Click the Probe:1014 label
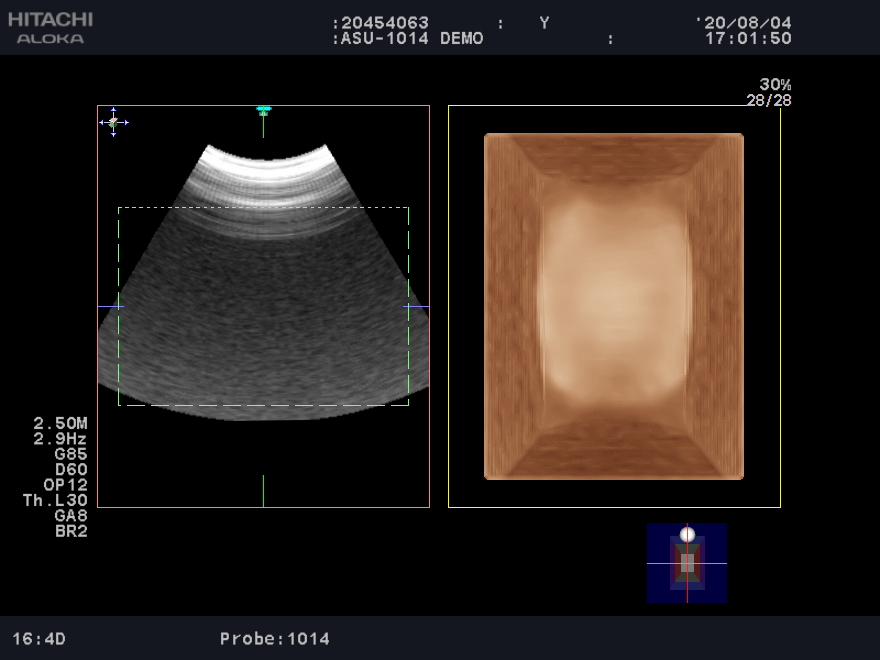The image size is (880, 660). coord(274,638)
